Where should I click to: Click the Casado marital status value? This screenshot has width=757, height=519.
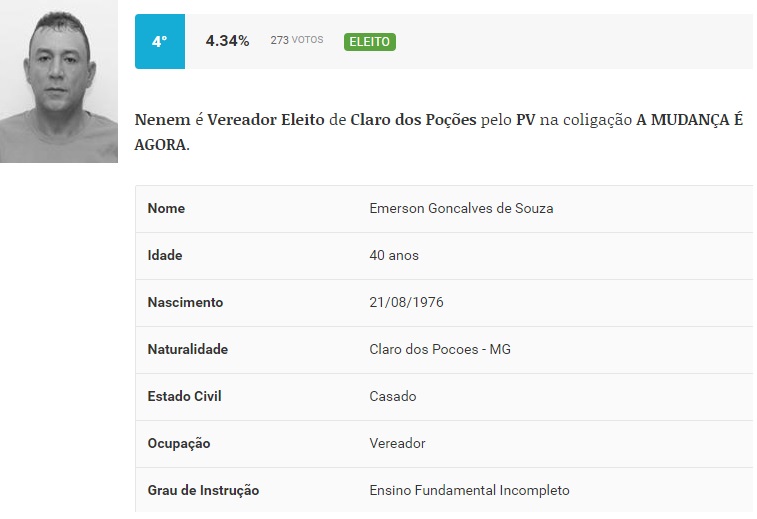coord(392,396)
